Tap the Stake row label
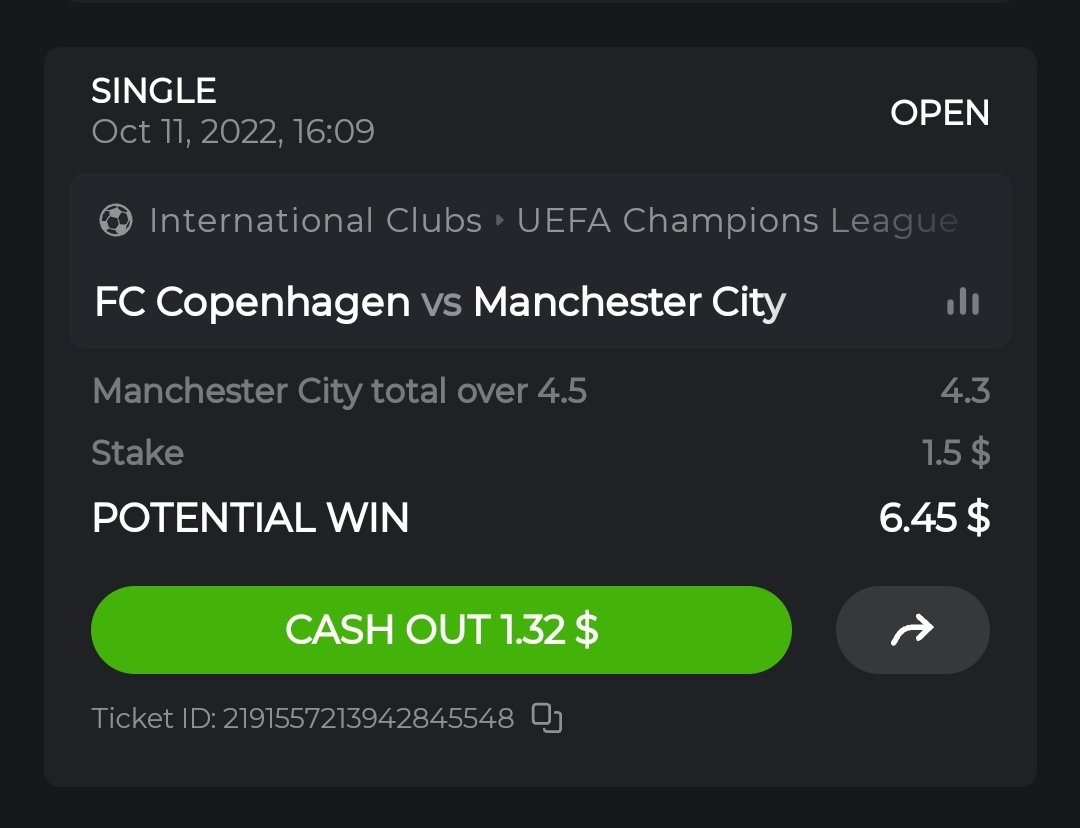The image size is (1080, 828). (138, 453)
